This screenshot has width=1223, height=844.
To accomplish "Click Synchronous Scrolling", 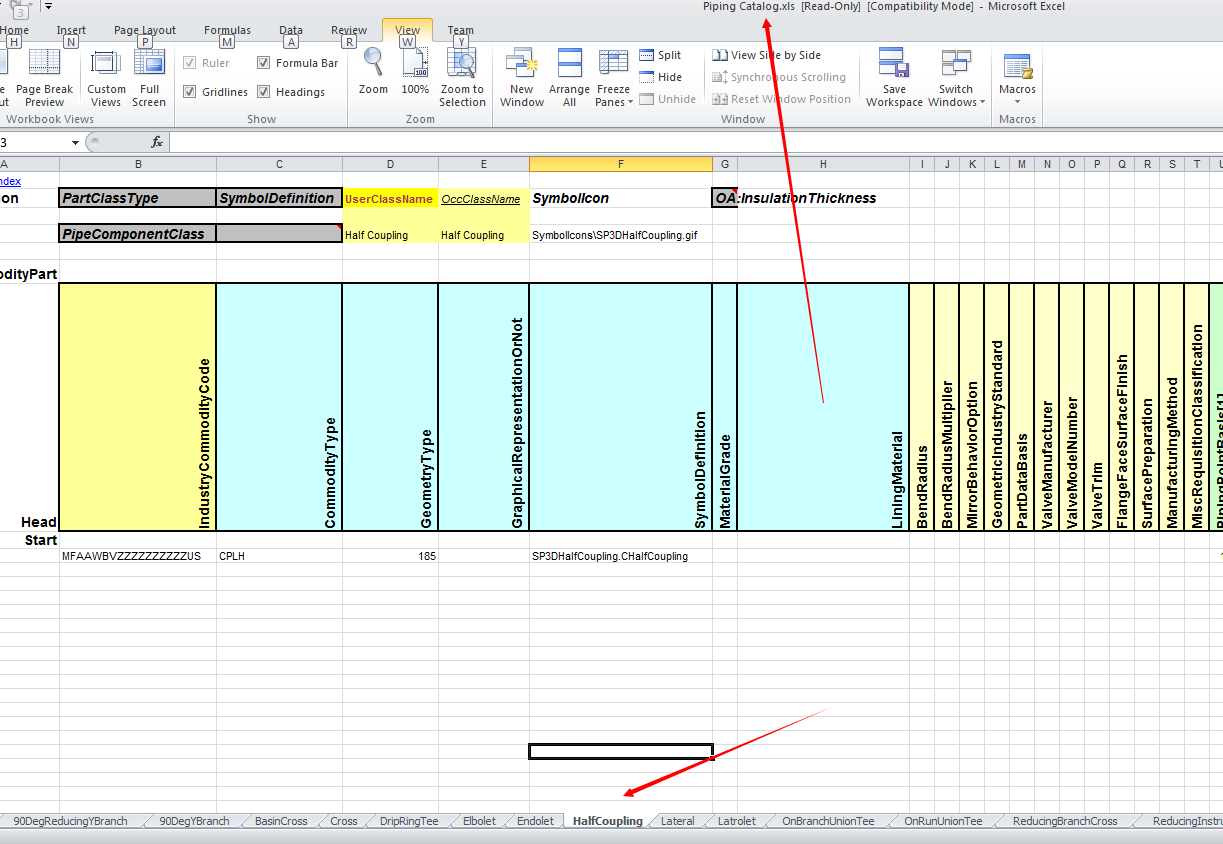I will [778, 77].
